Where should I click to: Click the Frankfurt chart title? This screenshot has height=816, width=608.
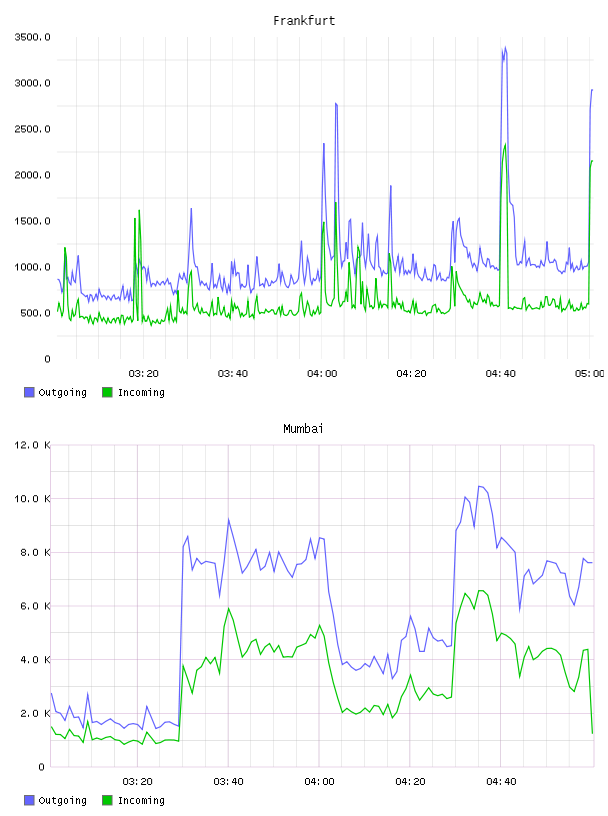pyautogui.click(x=304, y=21)
